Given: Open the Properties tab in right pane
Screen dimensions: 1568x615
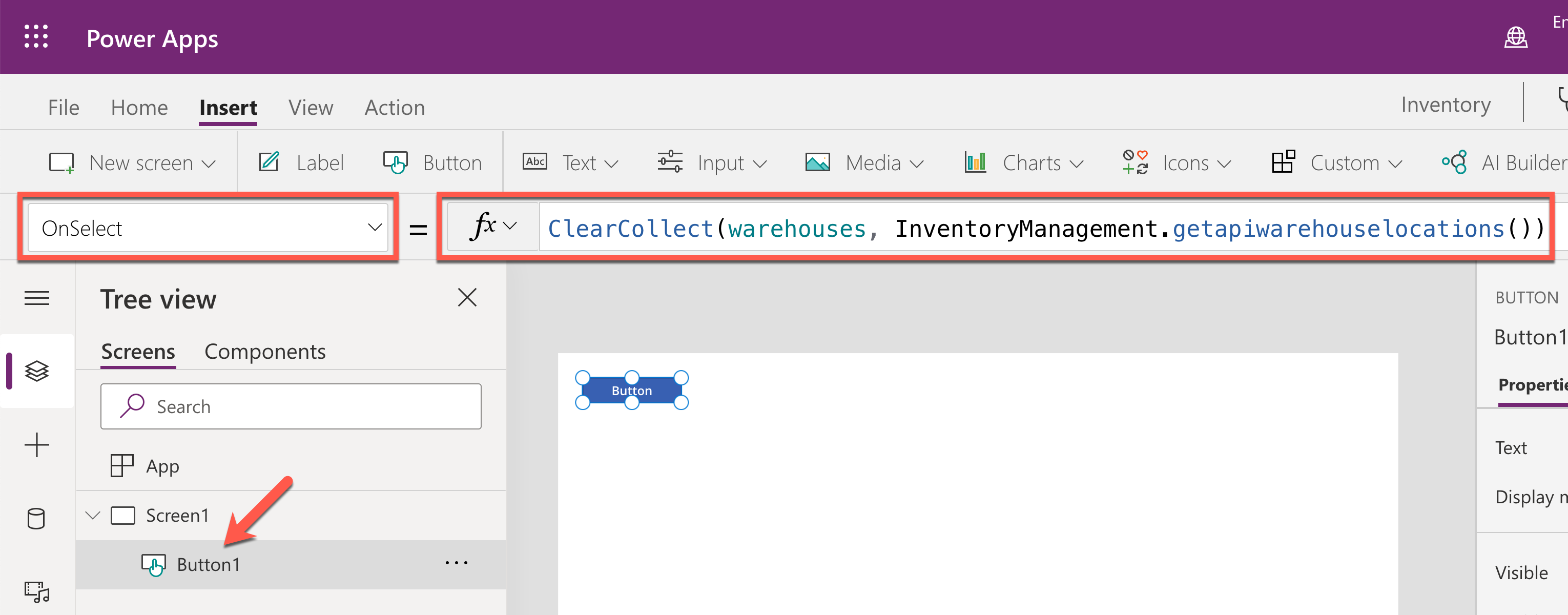Looking at the screenshot, I should 1532,385.
